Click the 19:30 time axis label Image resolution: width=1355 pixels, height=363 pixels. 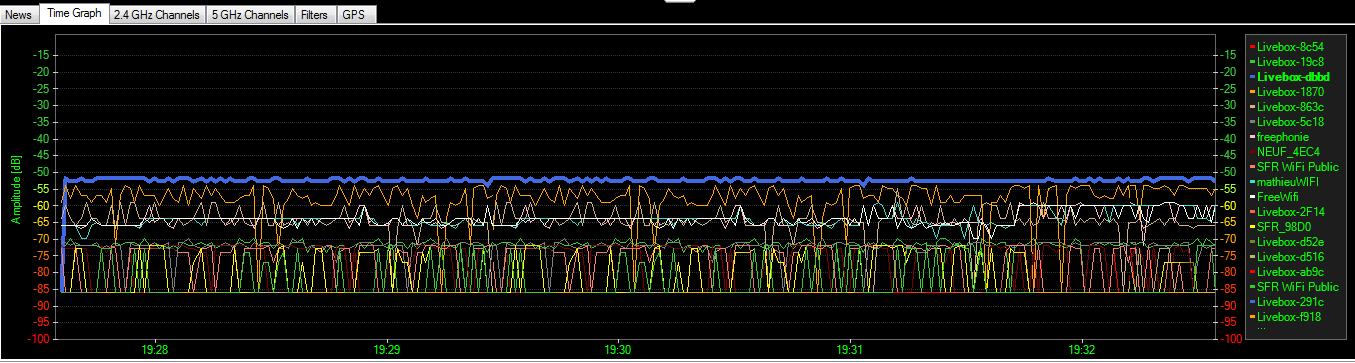click(x=619, y=351)
